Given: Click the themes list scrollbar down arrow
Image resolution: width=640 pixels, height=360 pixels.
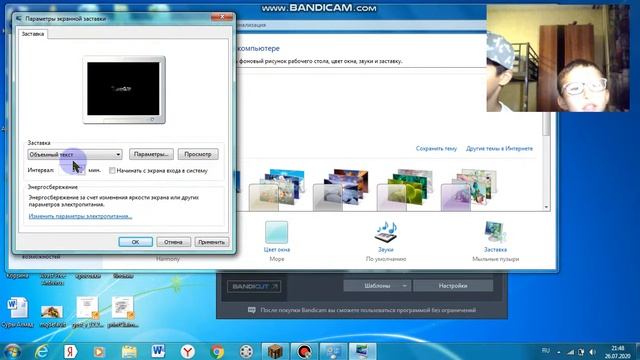Looking at the screenshot, I should click(546, 207).
